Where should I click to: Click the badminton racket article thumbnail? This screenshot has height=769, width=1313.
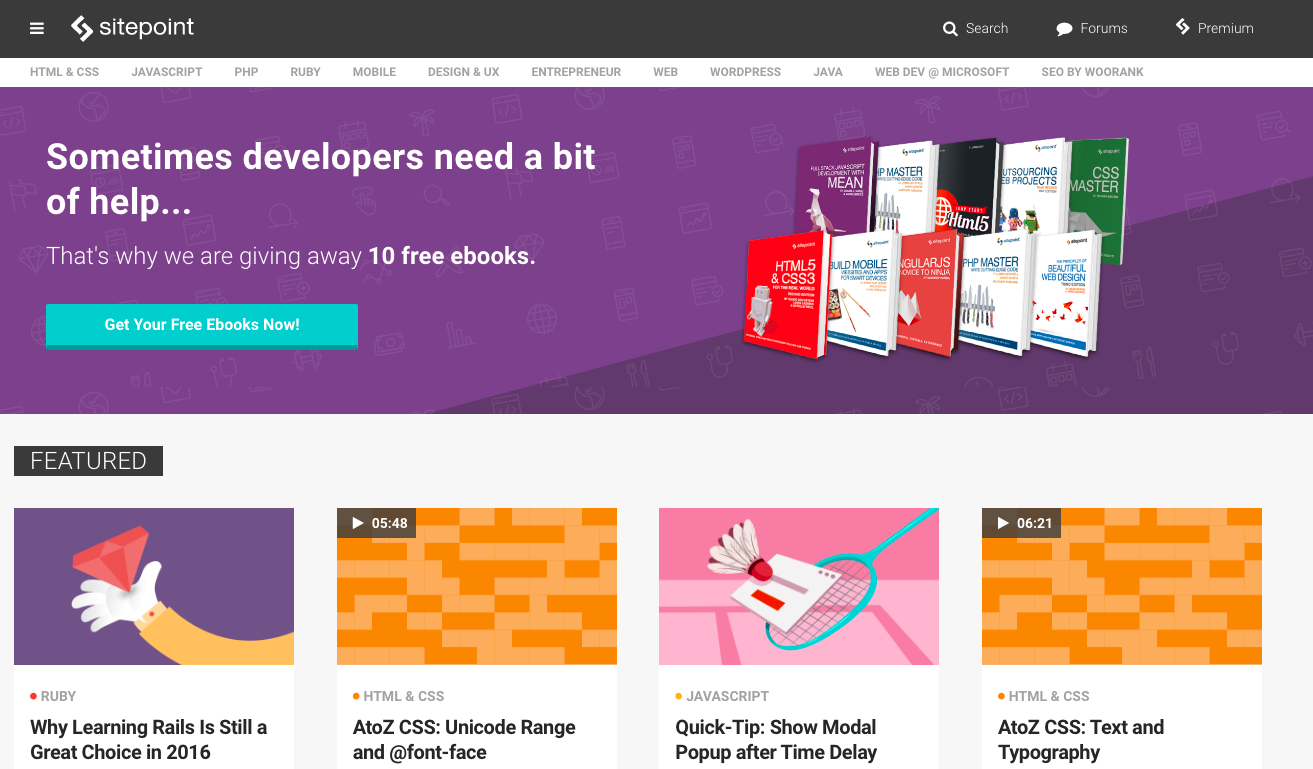pos(798,586)
